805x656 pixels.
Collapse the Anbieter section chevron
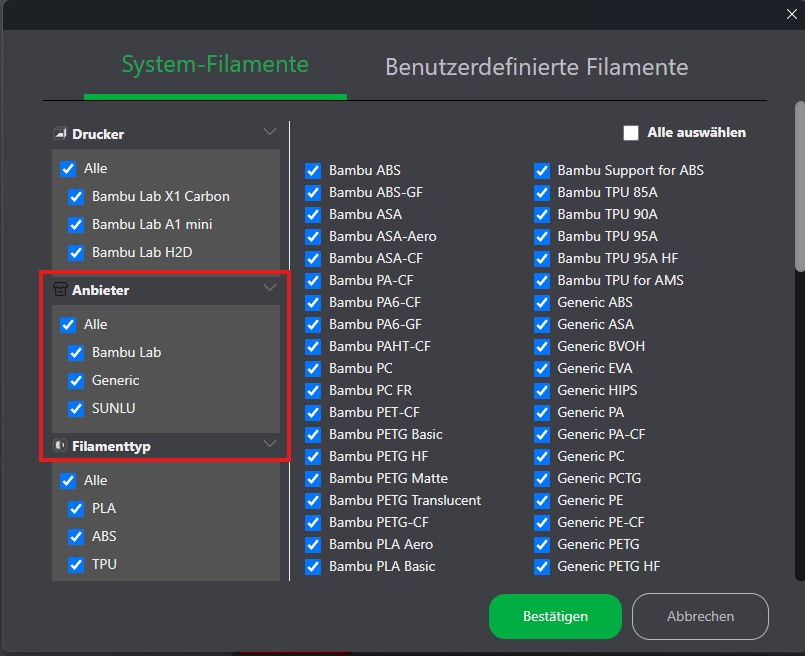click(x=270, y=287)
